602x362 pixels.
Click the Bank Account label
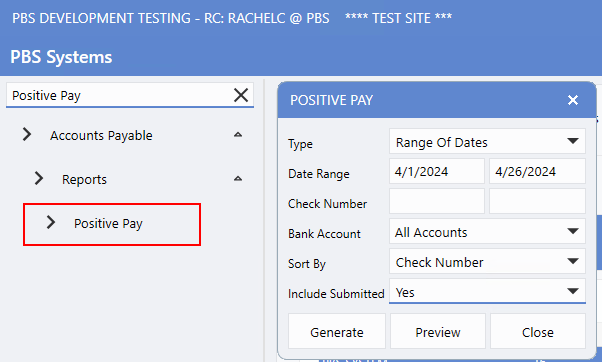tap(324, 234)
